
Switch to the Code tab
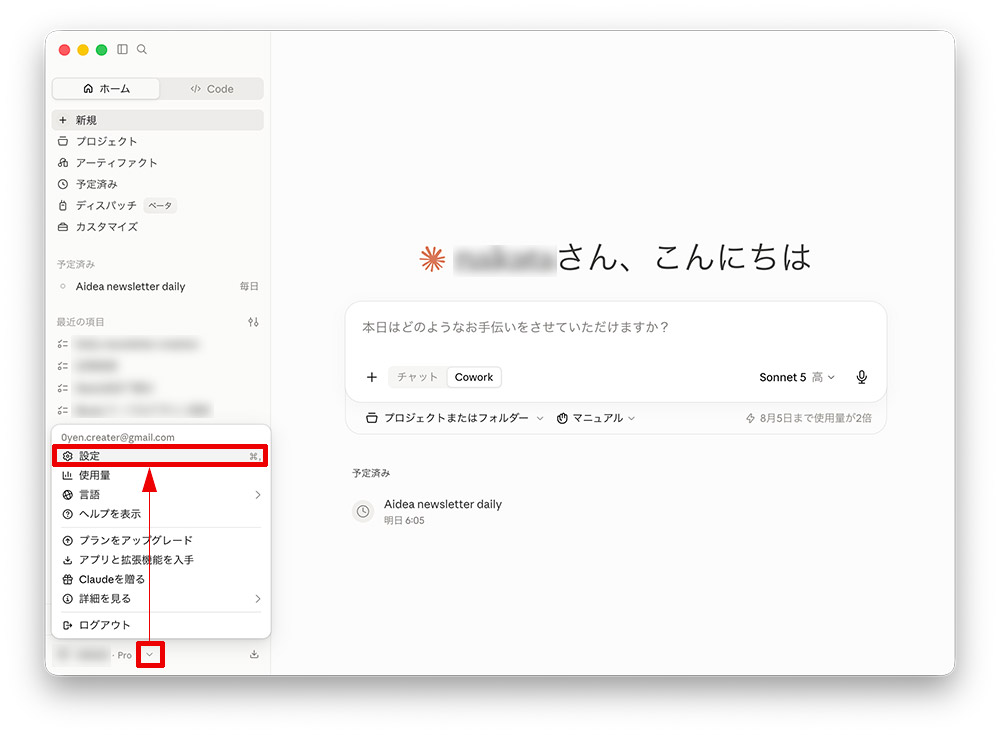[x=212, y=89]
